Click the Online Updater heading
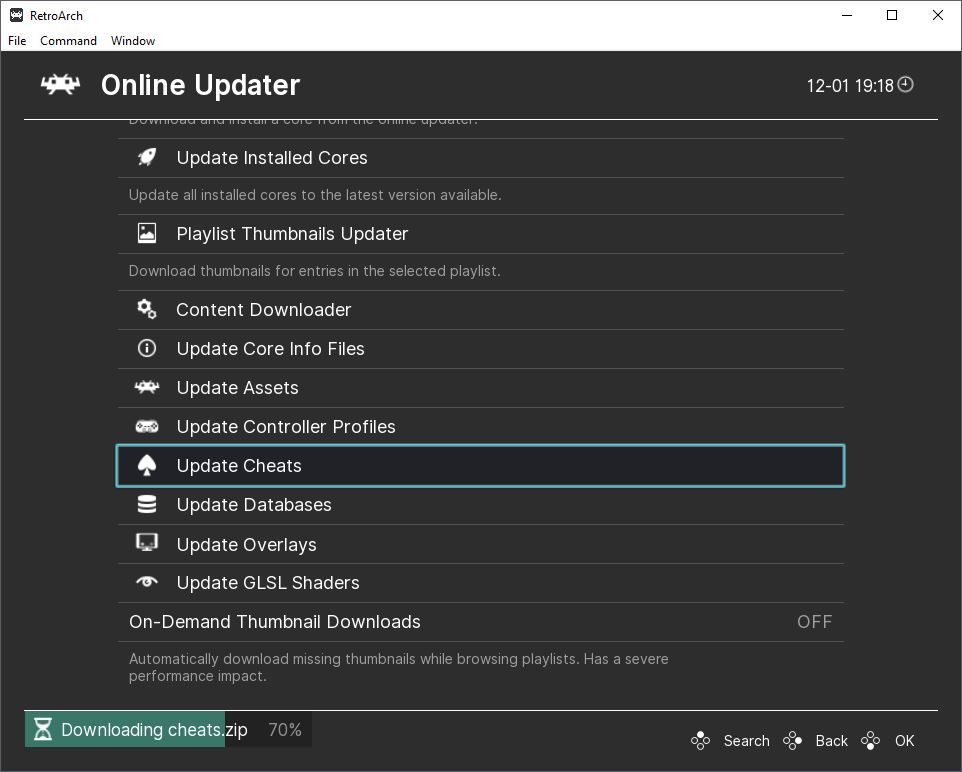 [x=200, y=85]
